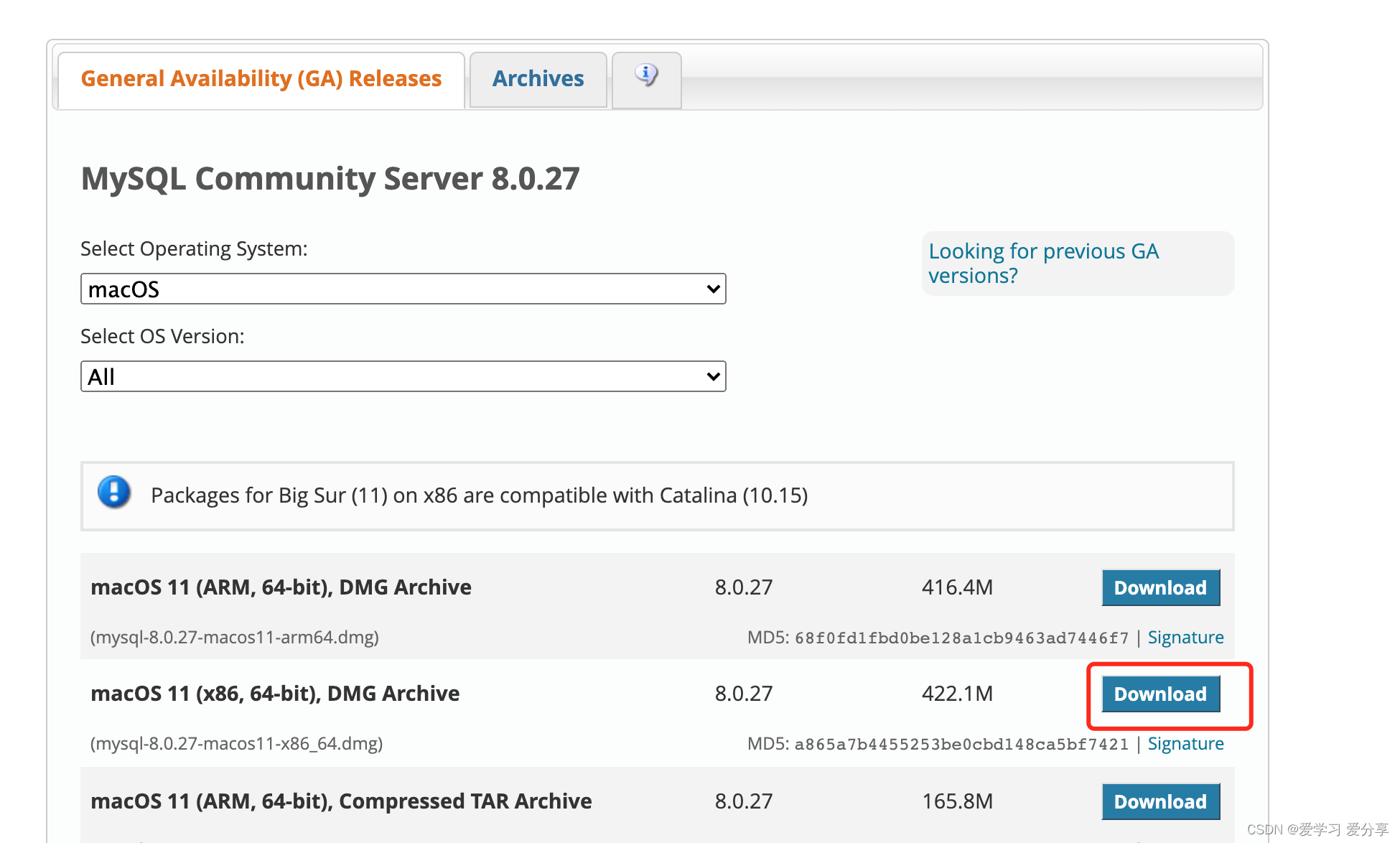The image size is (1400, 843).
Task: Click version 8.0.27 in ARM DMG row
Action: 744,587
